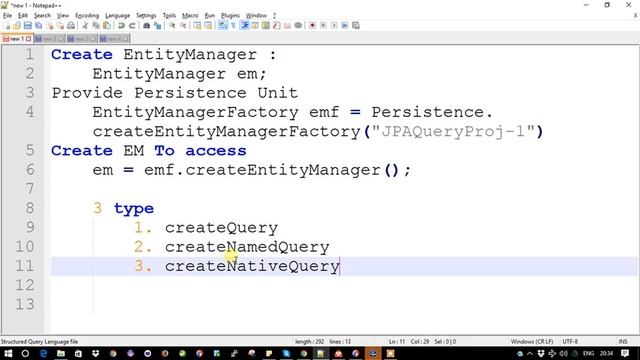Open the User Defined Language icon
The width and height of the screenshot is (640, 360).
click(255, 26)
